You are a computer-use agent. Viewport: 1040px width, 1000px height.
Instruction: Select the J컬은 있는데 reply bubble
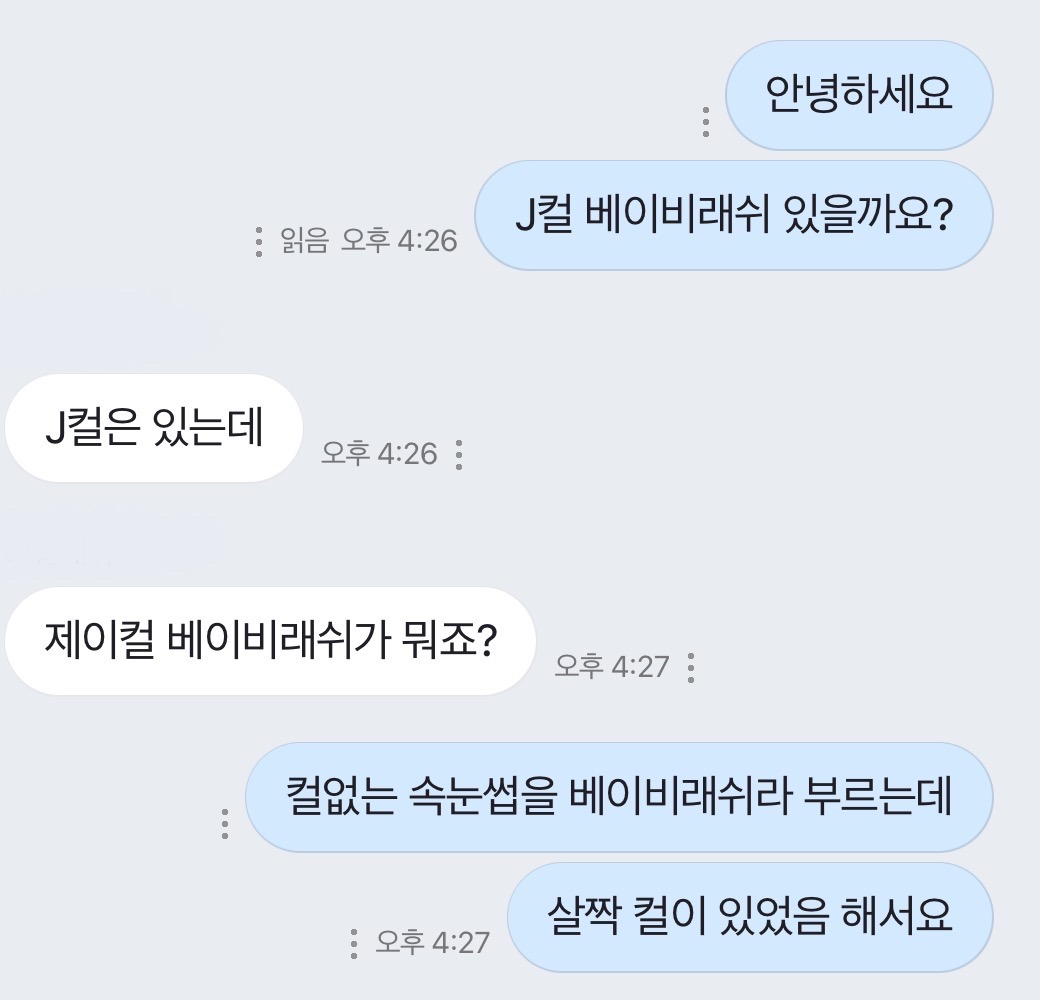tap(154, 428)
